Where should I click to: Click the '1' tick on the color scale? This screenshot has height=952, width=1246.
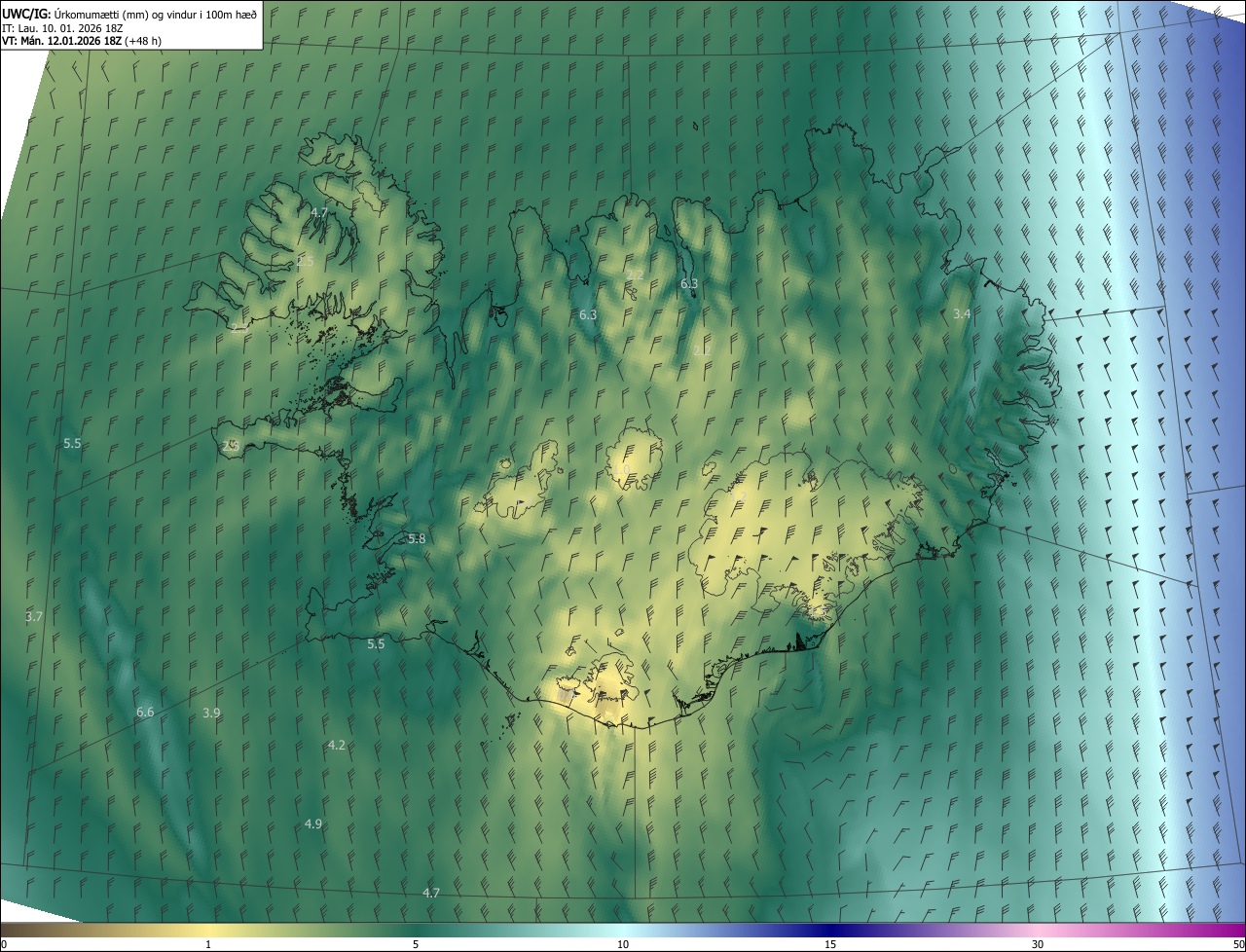[x=208, y=944]
